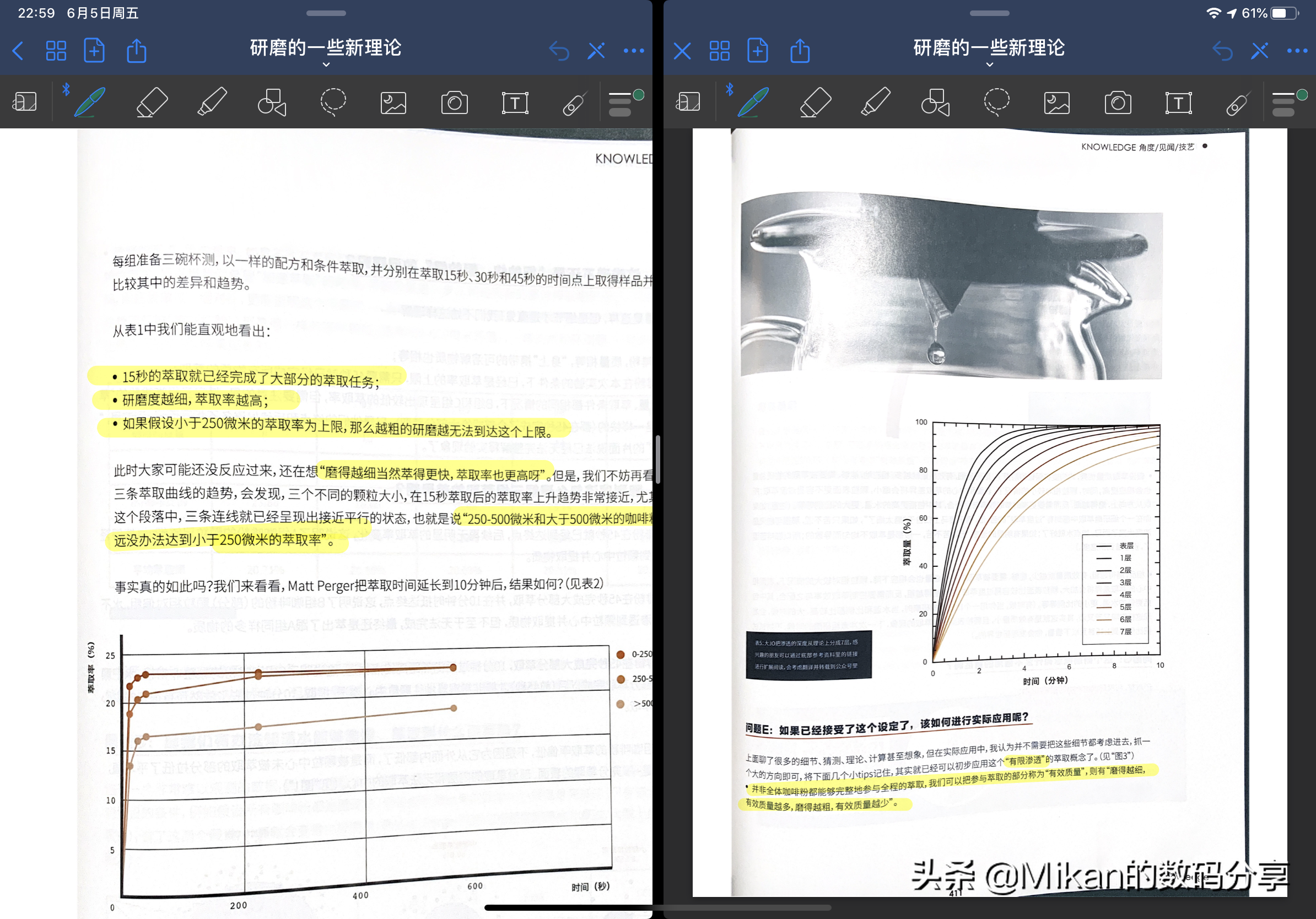Insert image using right pane picture tool
This screenshot has width=1316, height=919.
point(1056,103)
